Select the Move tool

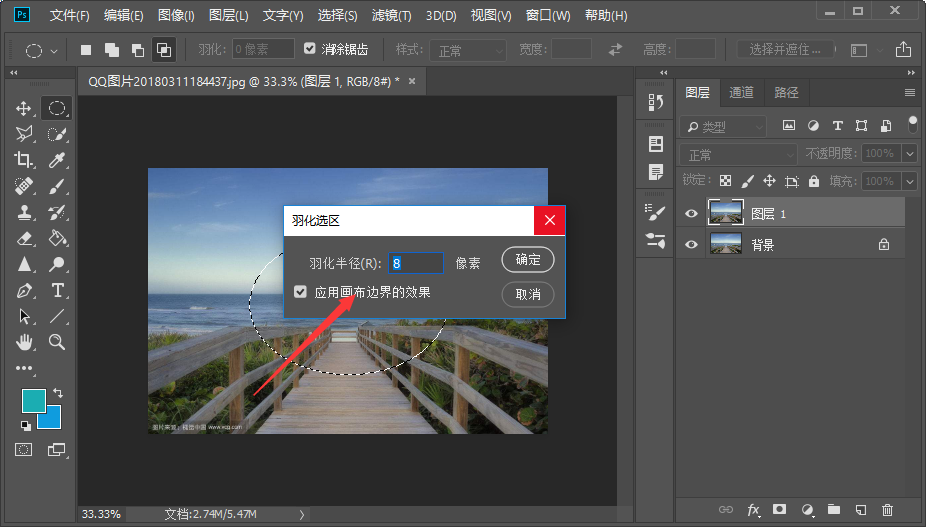[x=24, y=108]
